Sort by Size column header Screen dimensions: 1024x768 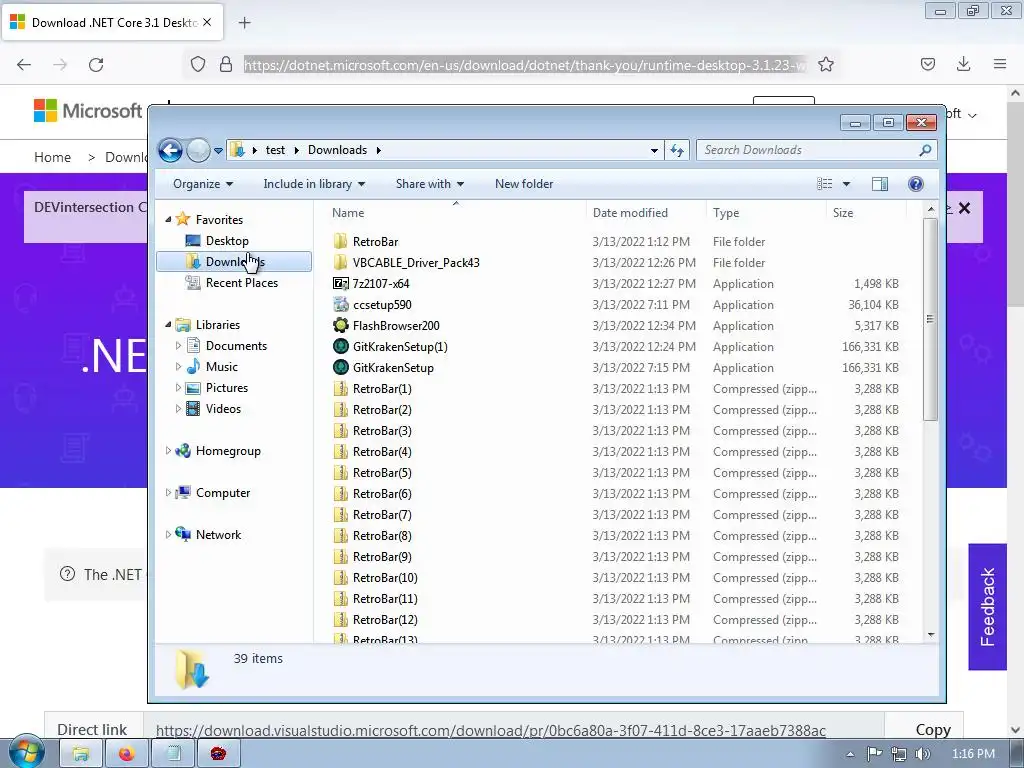867,213
